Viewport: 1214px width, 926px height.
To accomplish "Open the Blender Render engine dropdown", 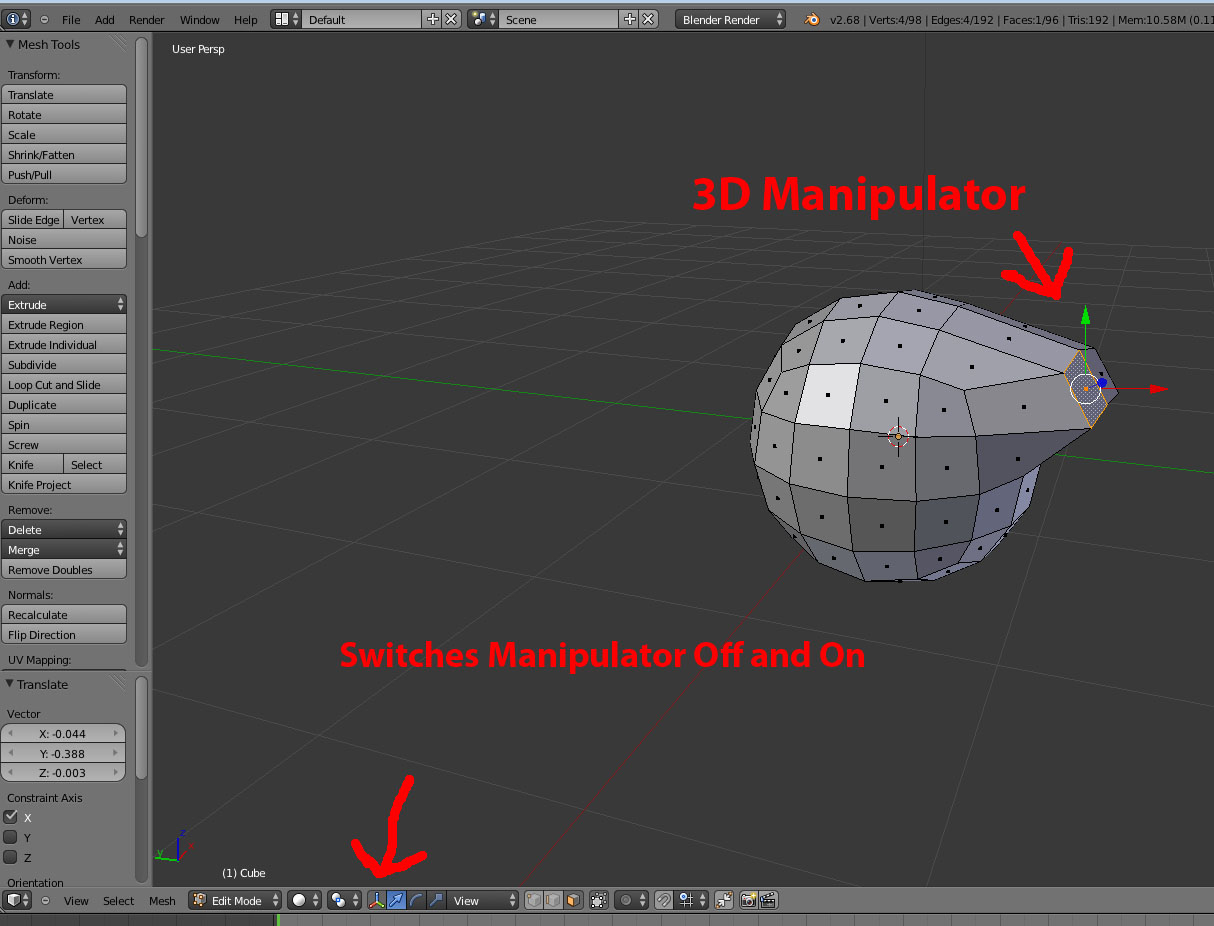I will click(x=730, y=20).
